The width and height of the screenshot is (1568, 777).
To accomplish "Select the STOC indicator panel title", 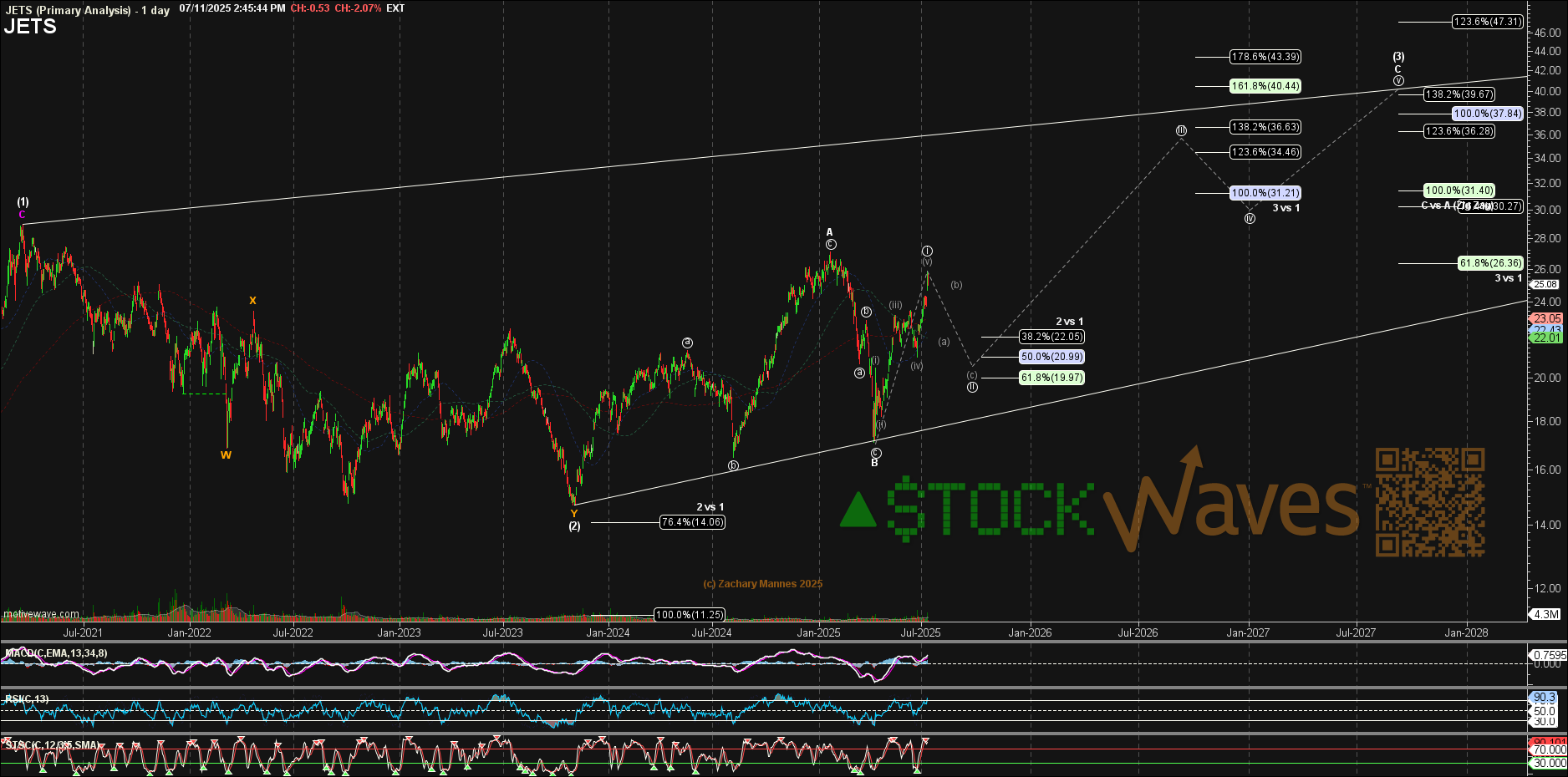I will (52, 744).
